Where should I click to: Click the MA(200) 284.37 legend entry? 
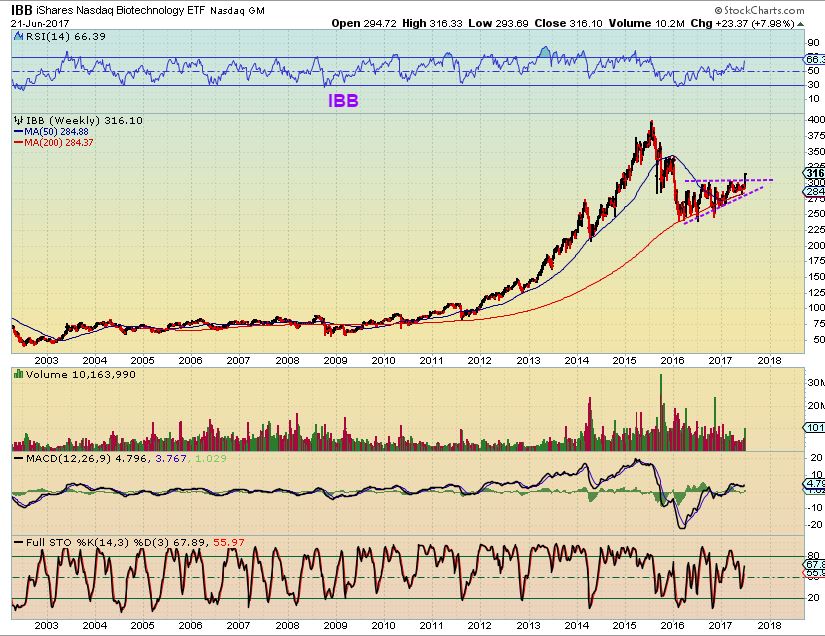pyautogui.click(x=58, y=143)
